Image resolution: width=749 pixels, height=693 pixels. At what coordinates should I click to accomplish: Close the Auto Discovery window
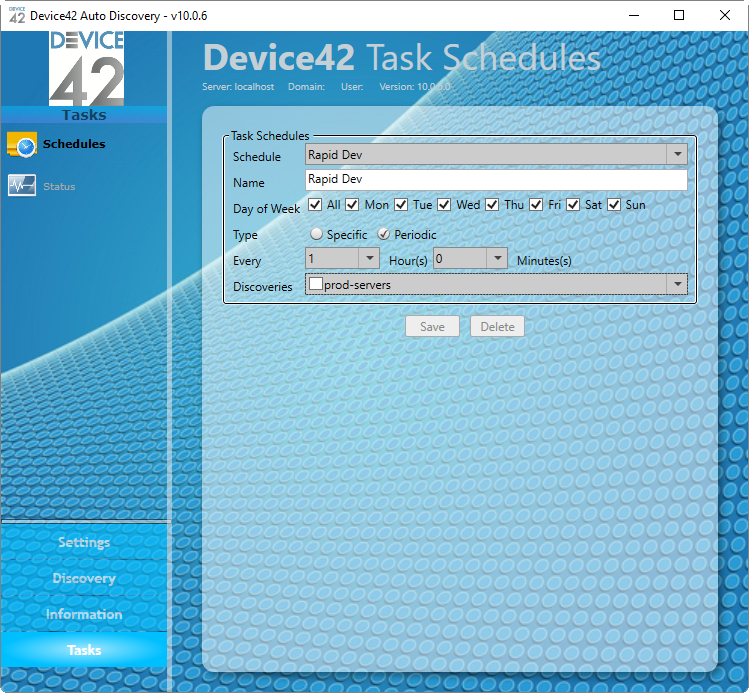(725, 15)
